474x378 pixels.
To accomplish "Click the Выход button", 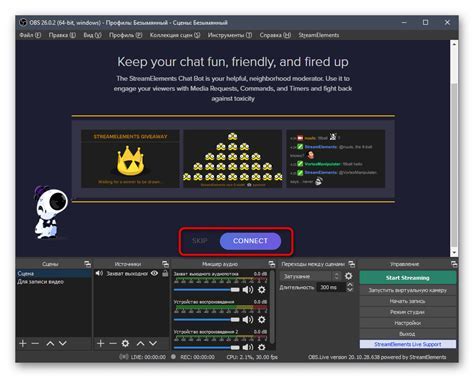I will 408,333.
